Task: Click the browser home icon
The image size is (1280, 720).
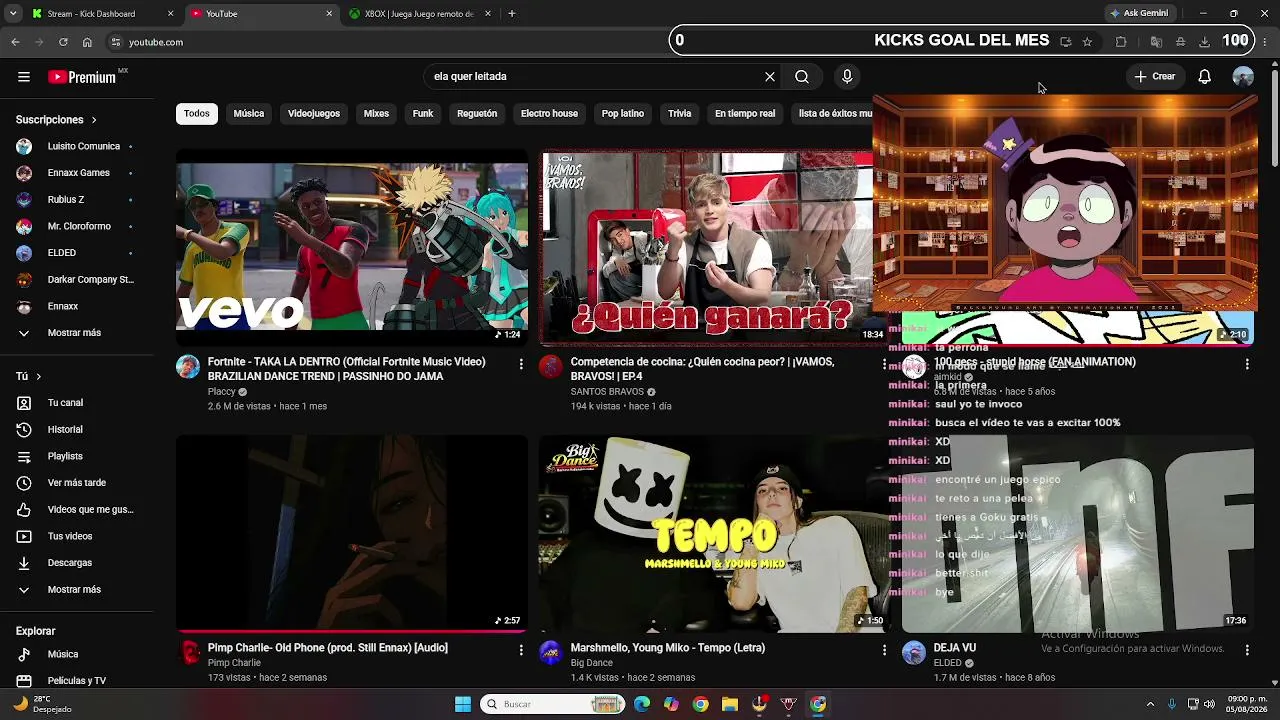Action: coord(87,42)
